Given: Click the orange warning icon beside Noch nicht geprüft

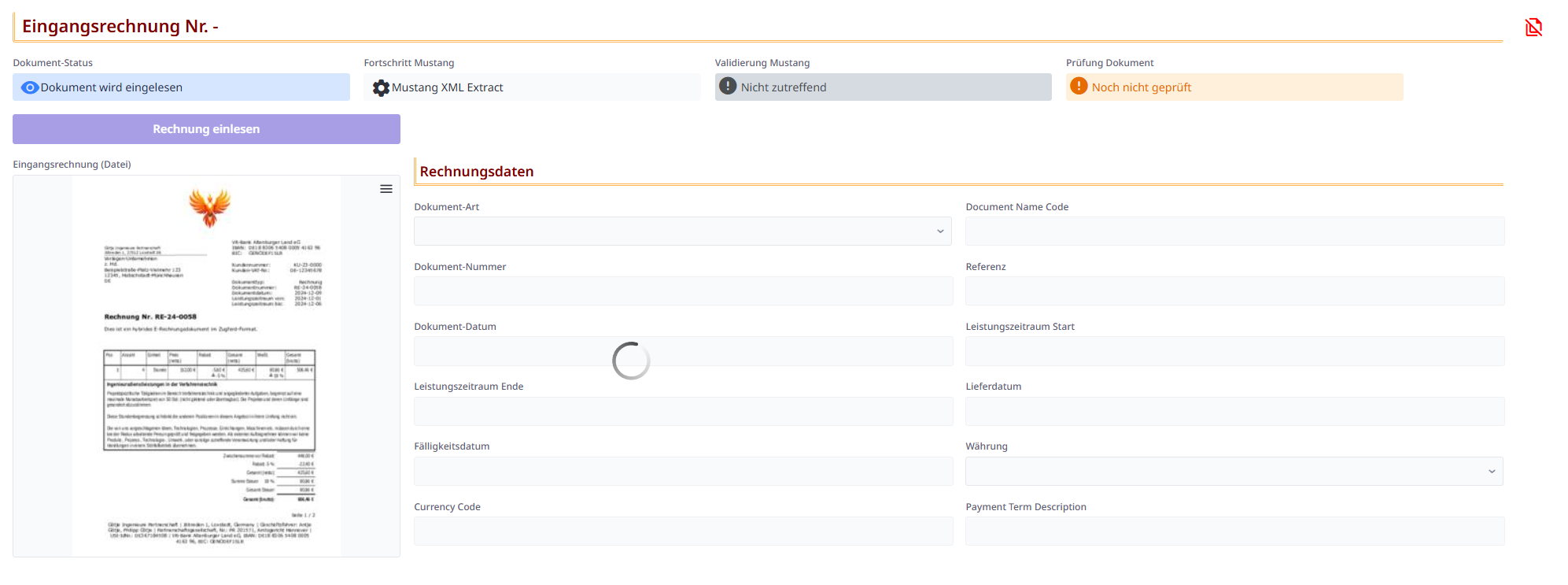Looking at the screenshot, I should pos(1079,87).
